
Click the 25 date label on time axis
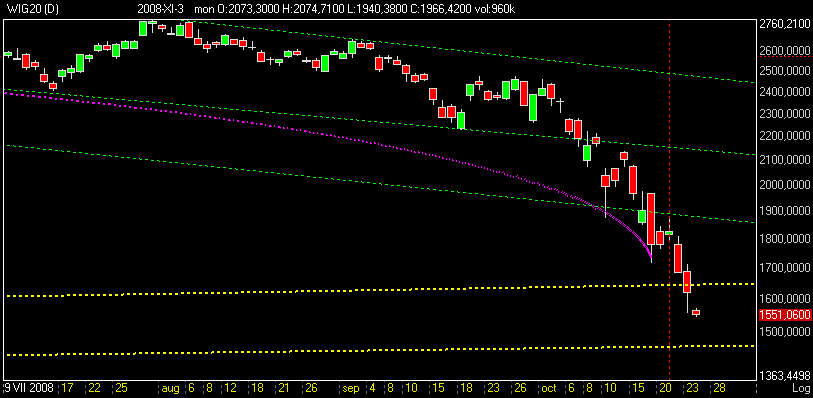[x=122, y=388]
